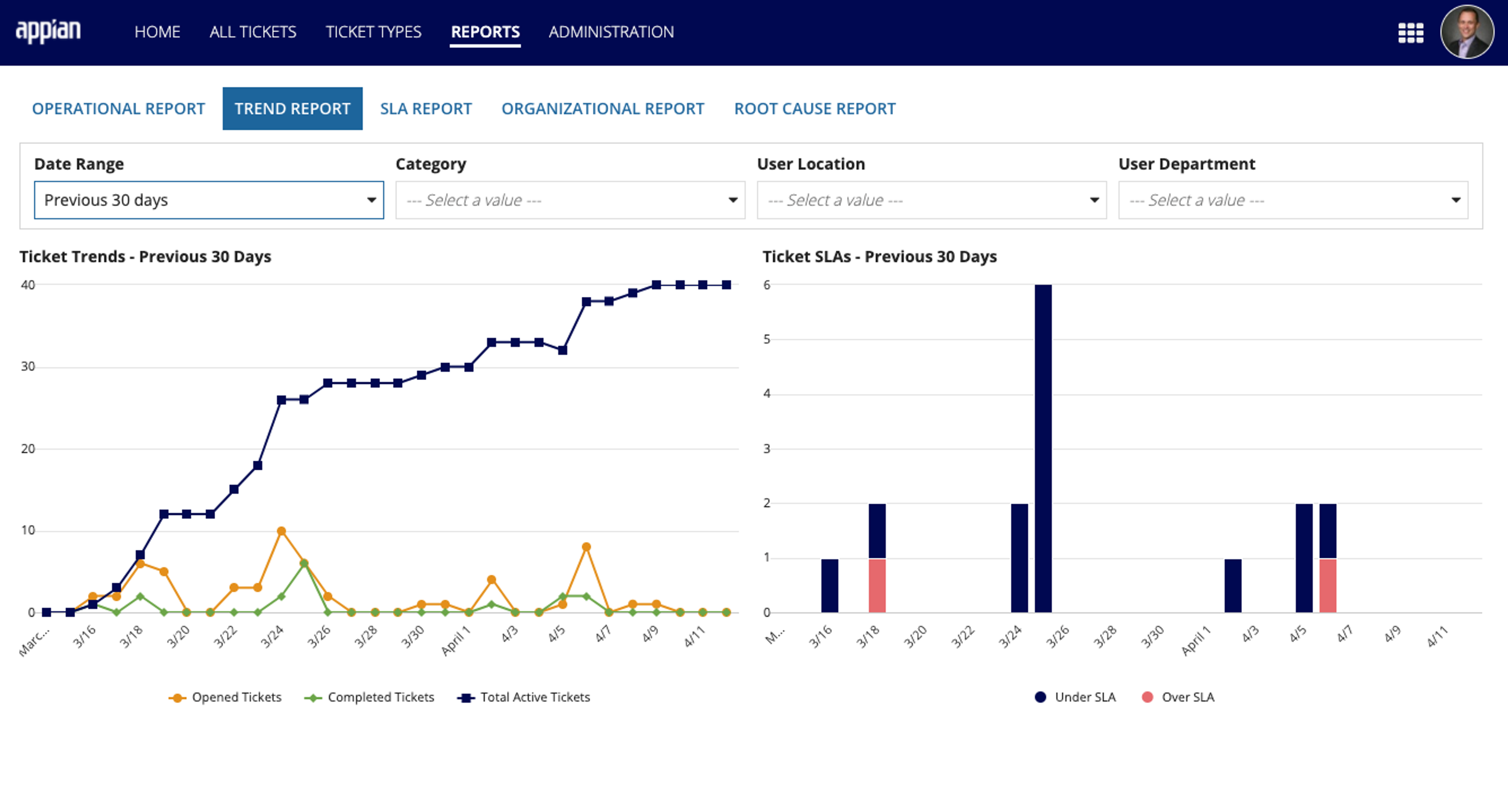1508x812 pixels.
Task: Expand the Category dropdown
Action: point(570,200)
